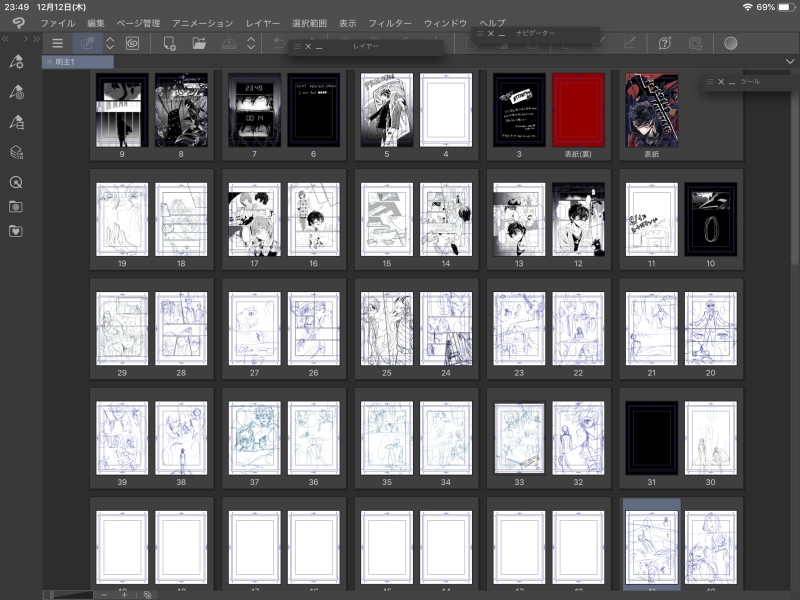This screenshot has height=600, width=800.
Task: Open the ナビゲーター panel menu lines icon
Action: 480,33
